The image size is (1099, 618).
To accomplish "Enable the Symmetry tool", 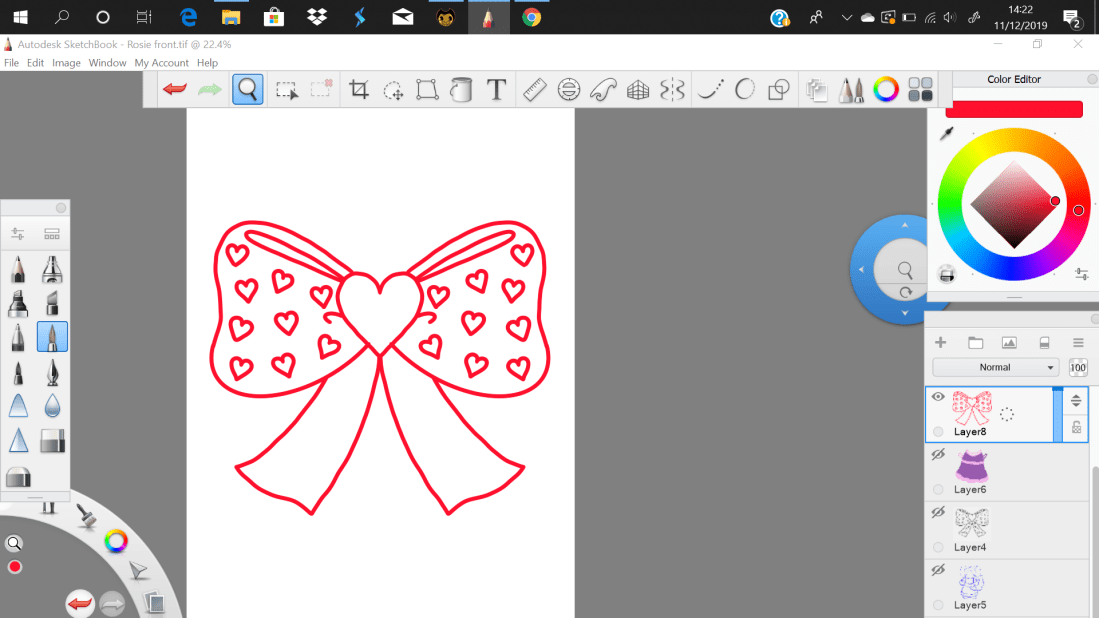I will click(673, 90).
